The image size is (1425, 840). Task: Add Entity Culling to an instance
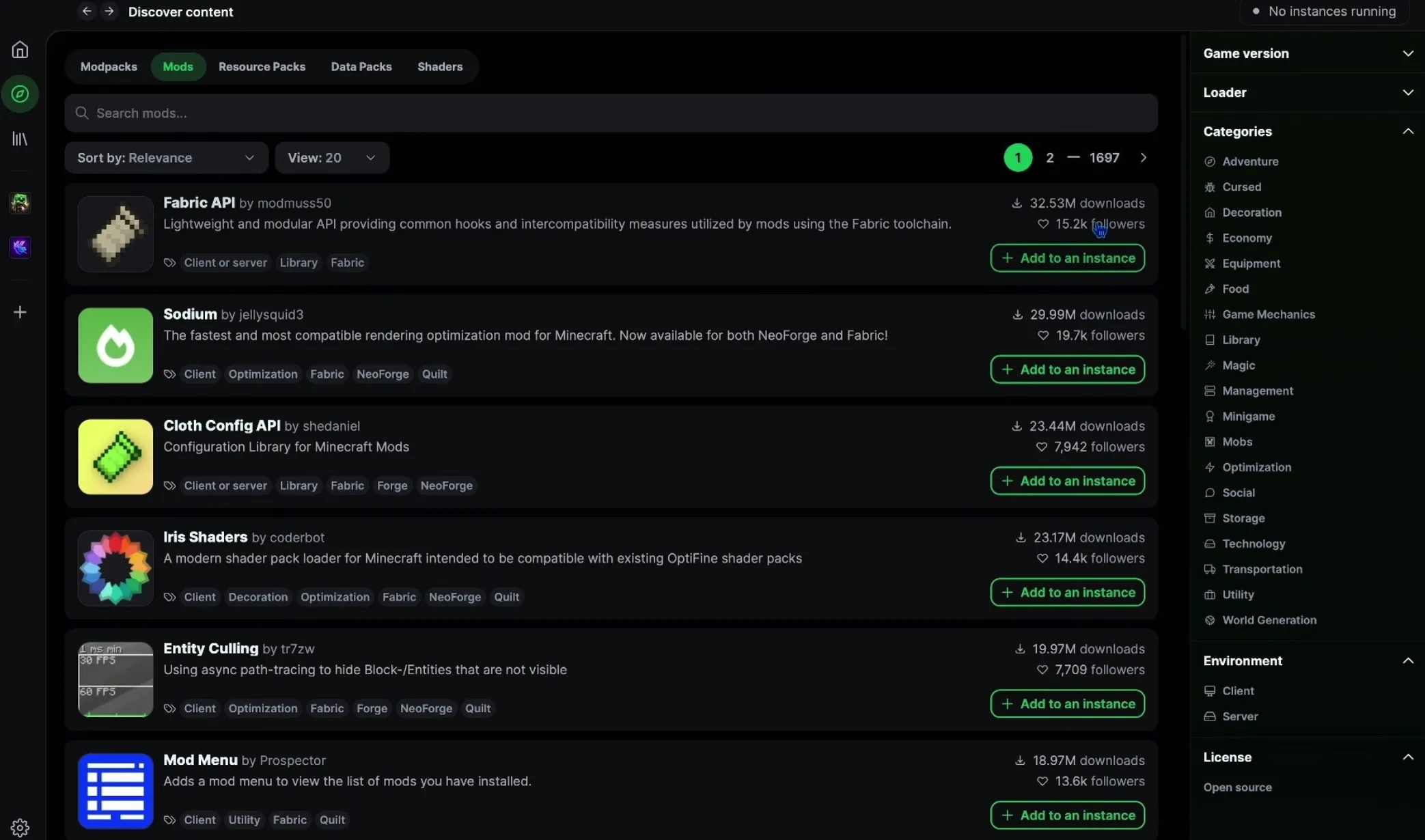click(1068, 703)
